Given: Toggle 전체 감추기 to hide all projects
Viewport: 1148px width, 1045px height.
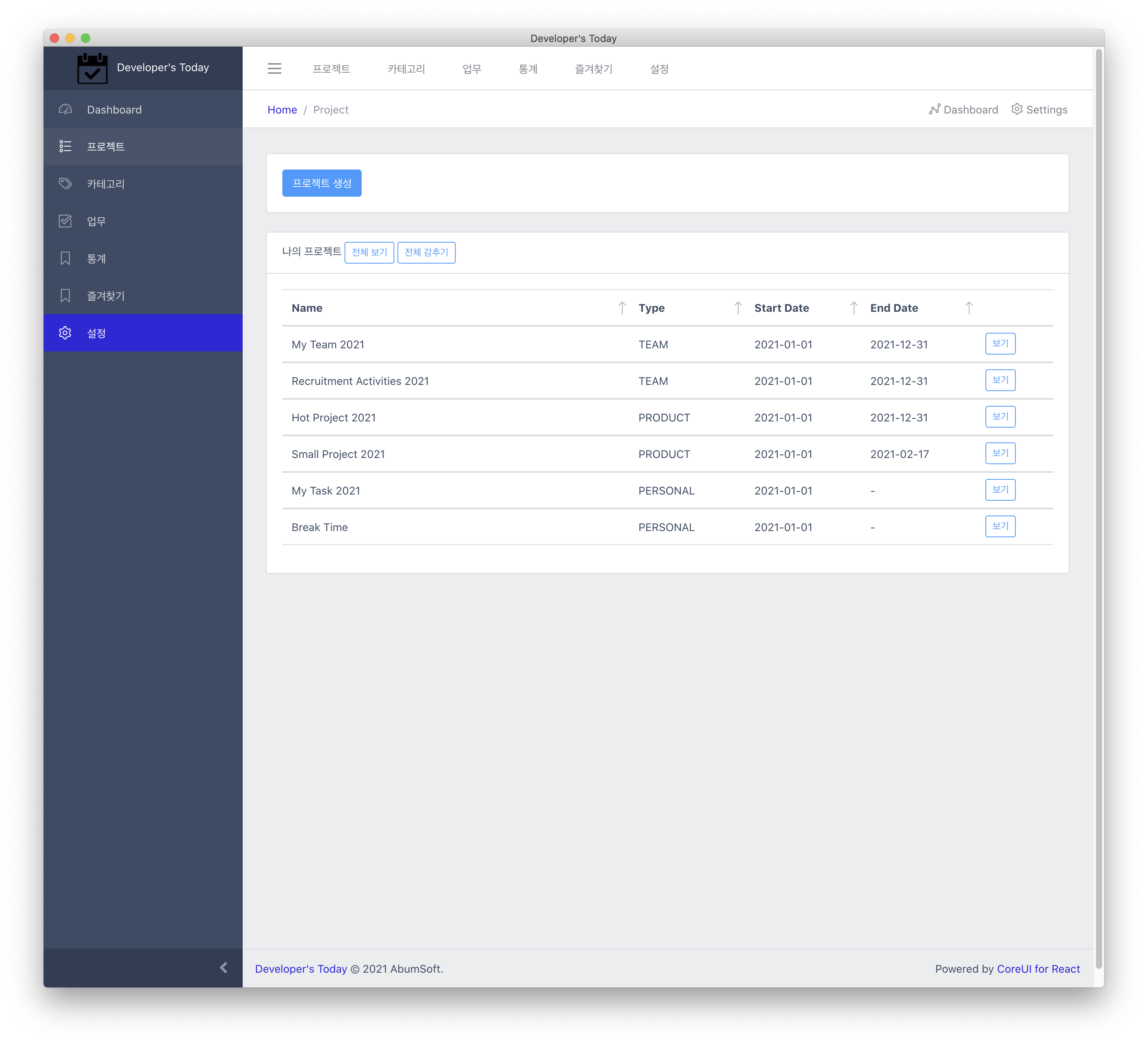Looking at the screenshot, I should click(x=426, y=252).
